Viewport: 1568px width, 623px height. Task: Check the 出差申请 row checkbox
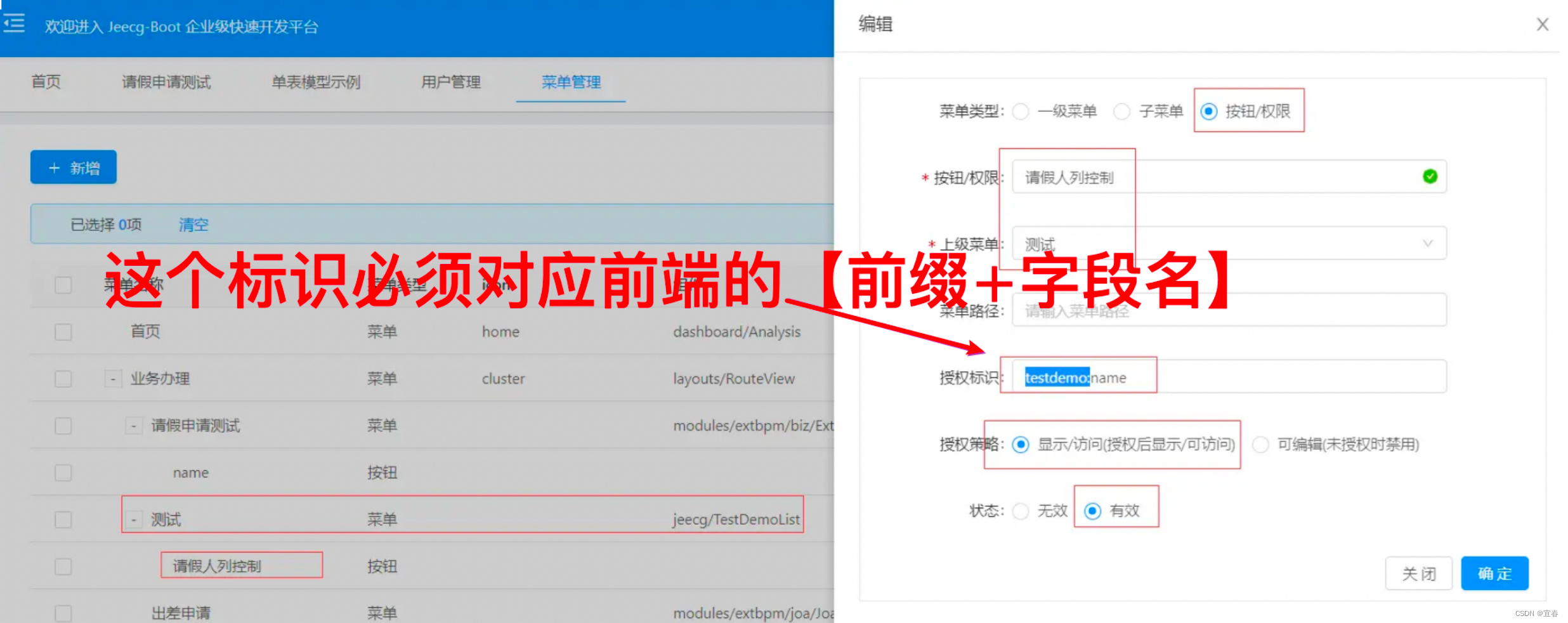pos(63,613)
